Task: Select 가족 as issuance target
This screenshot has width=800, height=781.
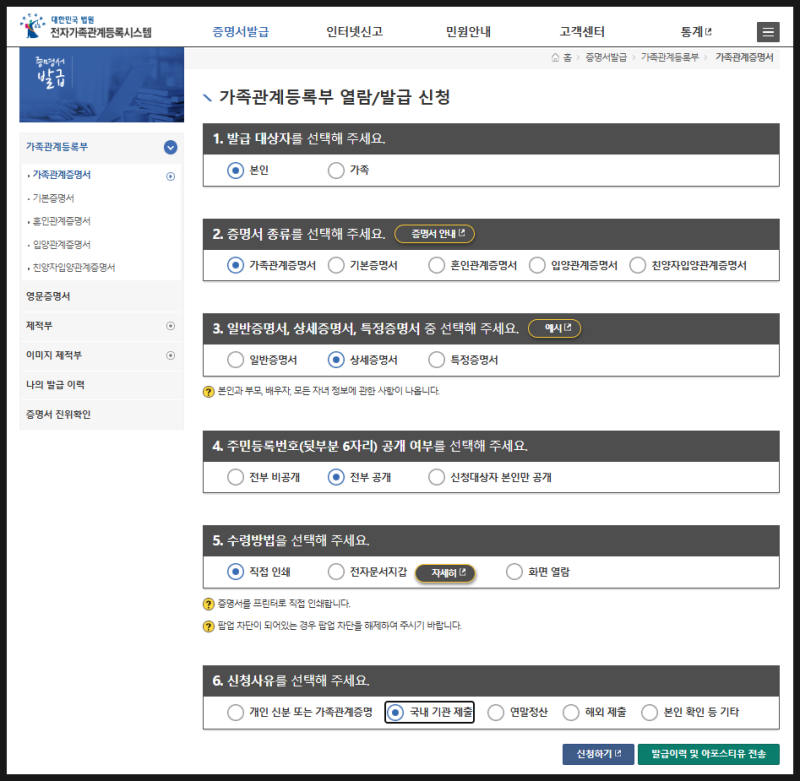Action: 336,170
